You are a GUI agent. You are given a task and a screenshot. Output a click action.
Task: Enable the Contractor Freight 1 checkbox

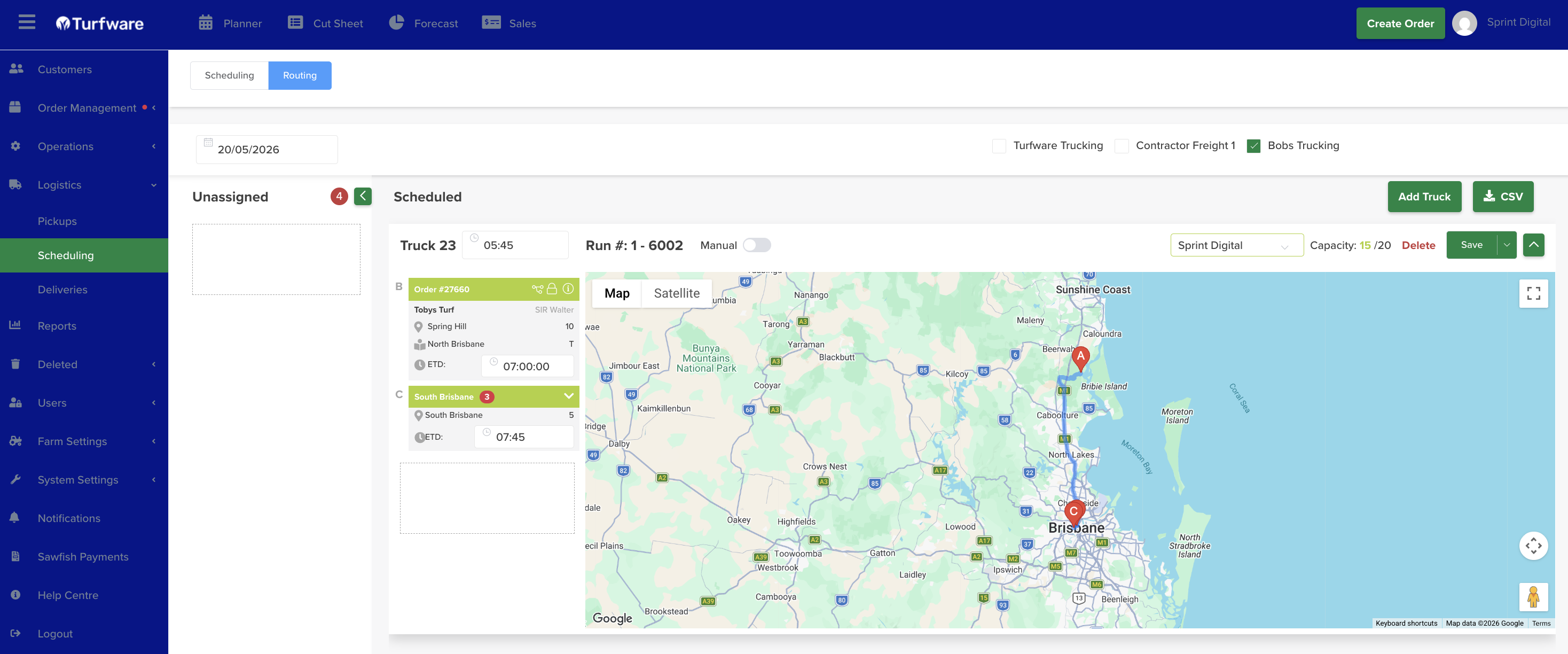(x=1121, y=145)
